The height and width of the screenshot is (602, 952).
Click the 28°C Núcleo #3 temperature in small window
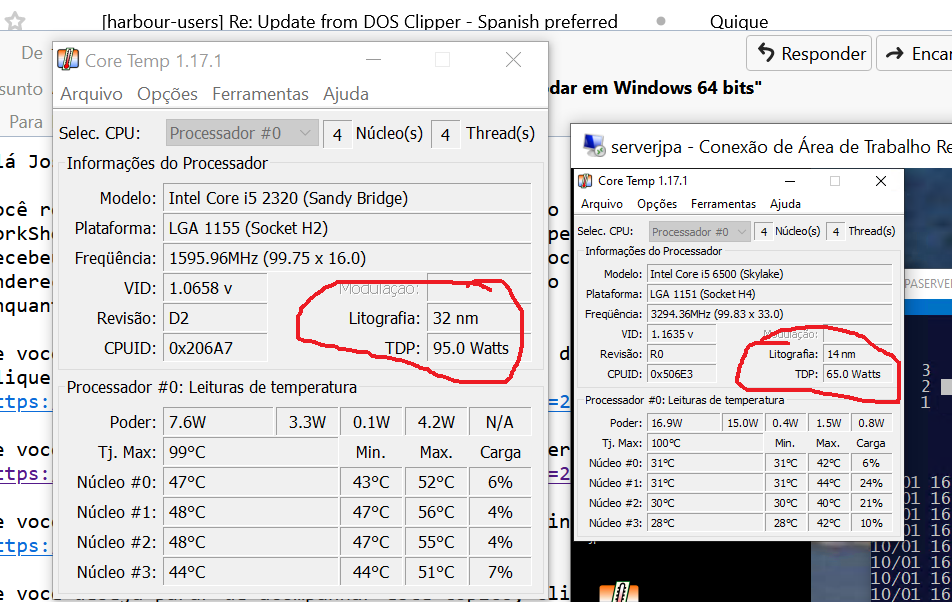(706, 523)
